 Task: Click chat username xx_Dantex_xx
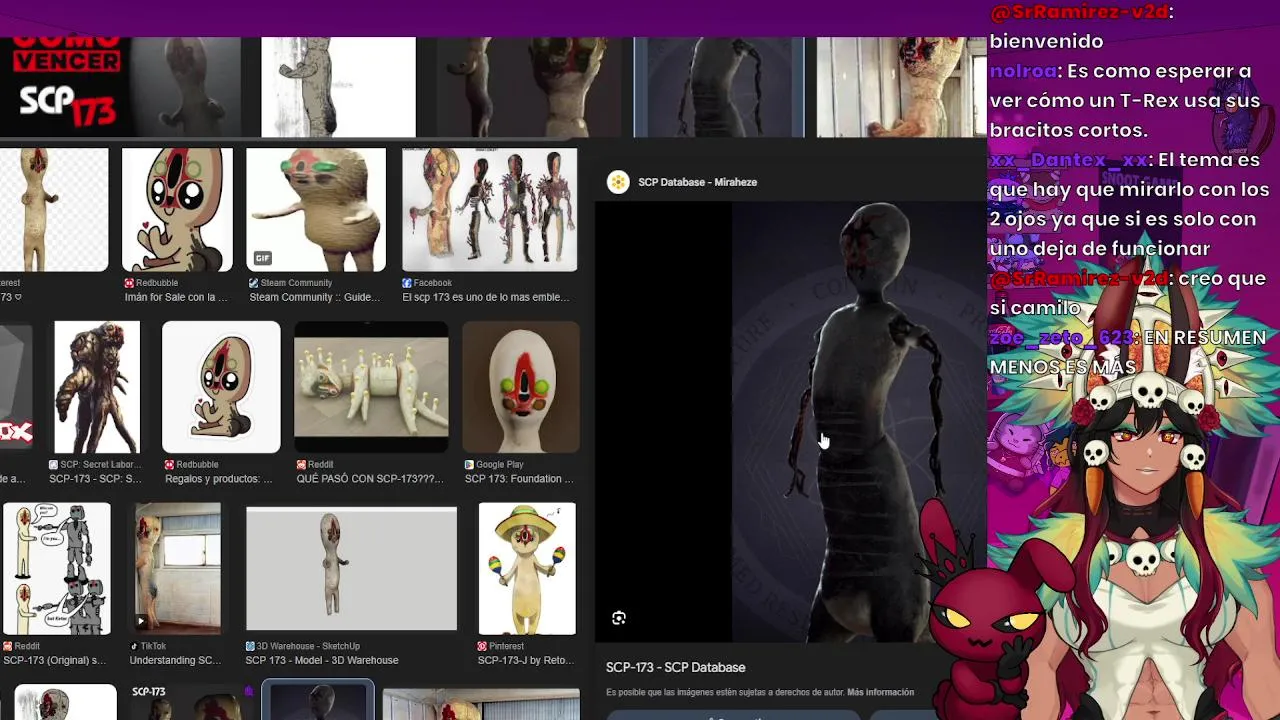[x=1068, y=160]
